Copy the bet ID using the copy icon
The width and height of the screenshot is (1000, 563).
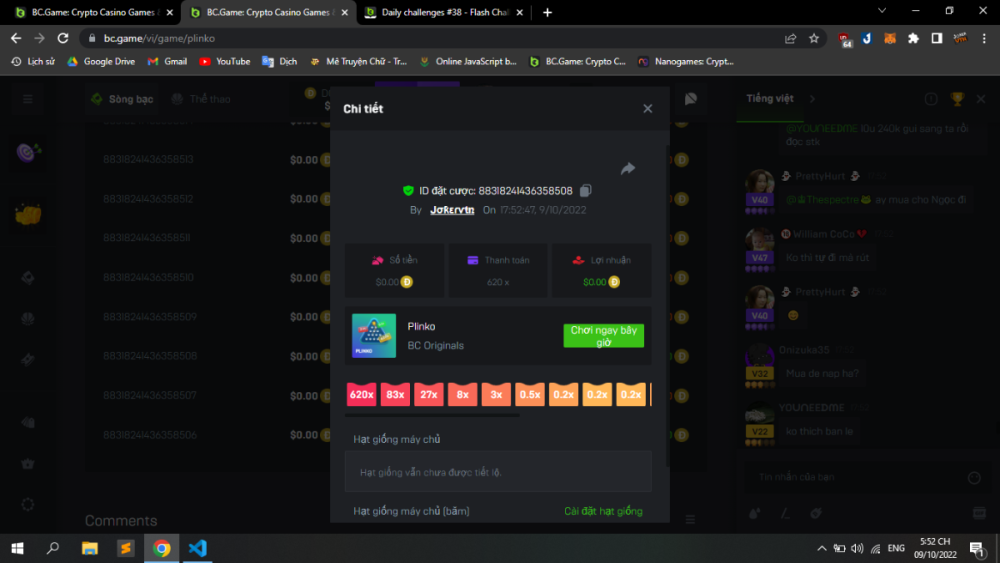tap(586, 191)
